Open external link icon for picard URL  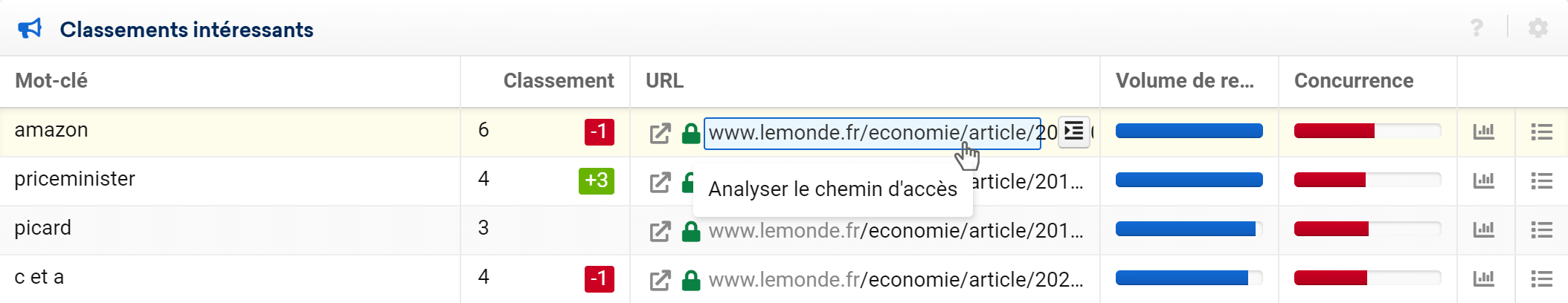coord(660,231)
